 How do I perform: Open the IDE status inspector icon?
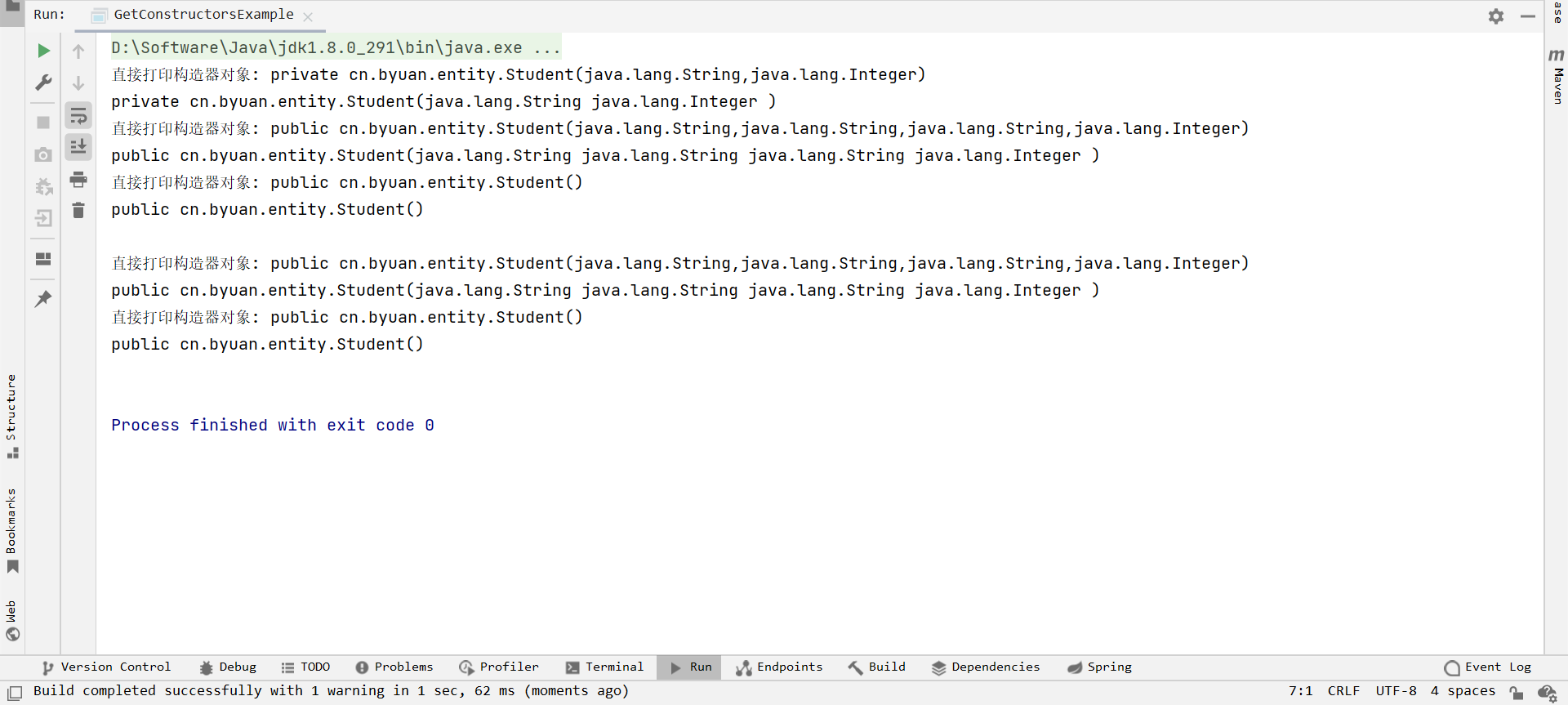click(x=1547, y=693)
